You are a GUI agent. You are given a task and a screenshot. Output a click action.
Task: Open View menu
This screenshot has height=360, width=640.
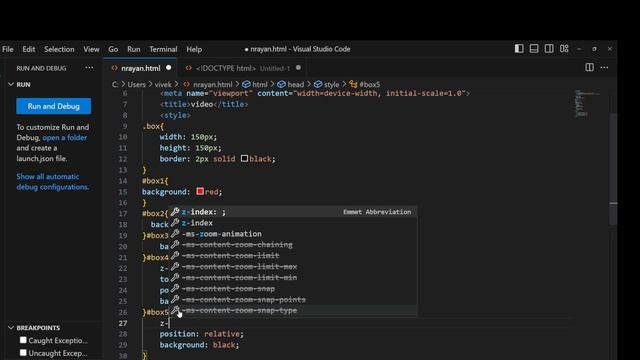click(91, 49)
